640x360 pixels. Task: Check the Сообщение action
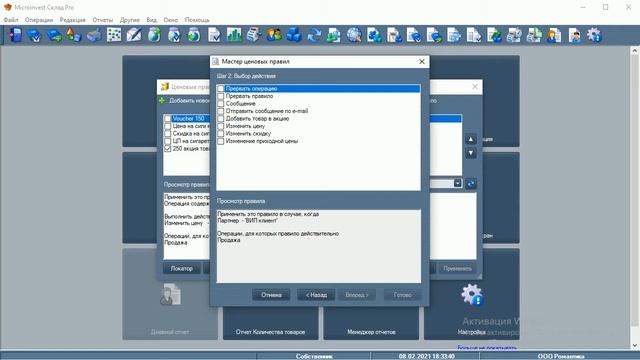pyautogui.click(x=221, y=104)
